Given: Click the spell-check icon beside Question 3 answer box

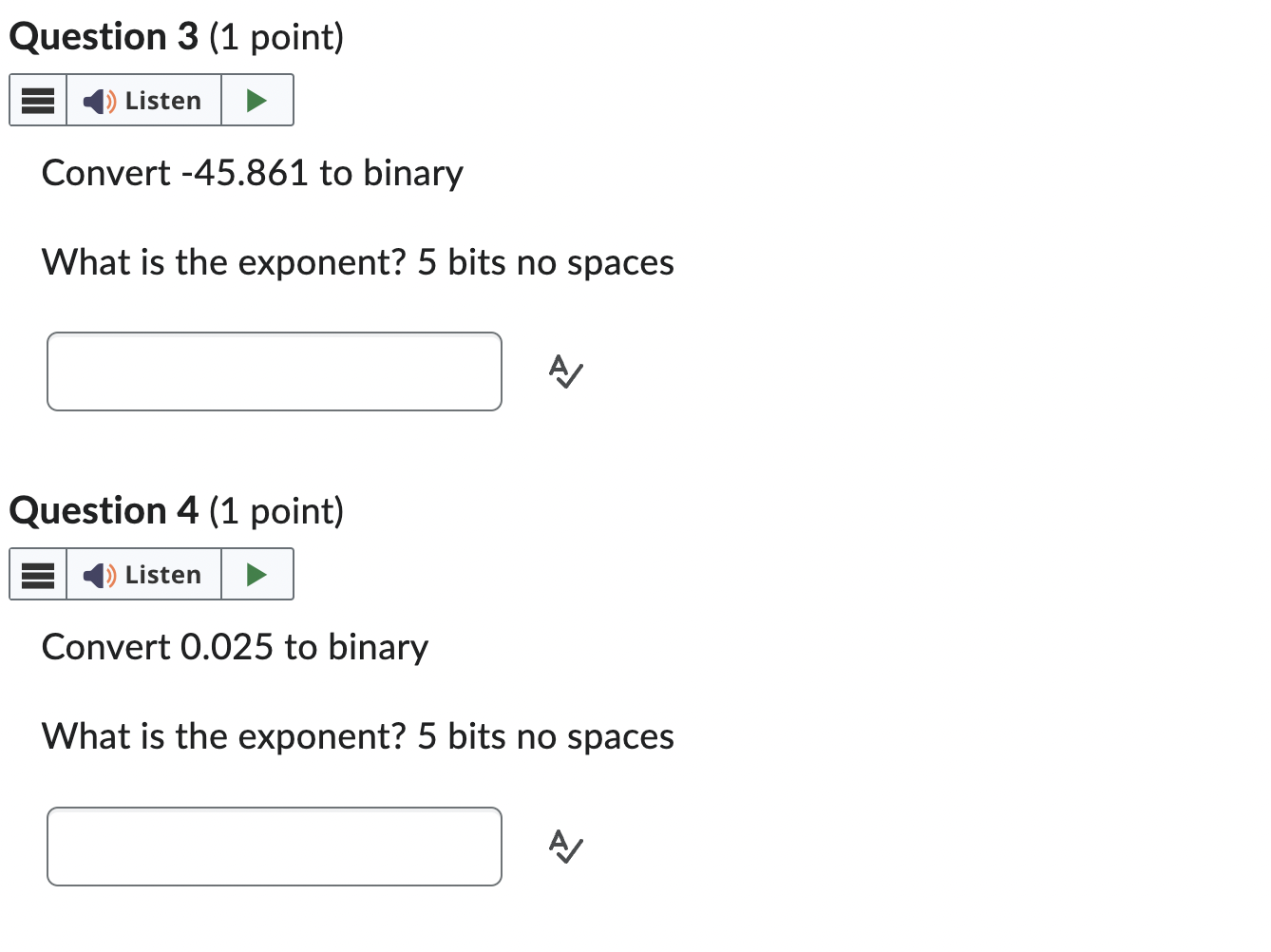Looking at the screenshot, I should [564, 371].
